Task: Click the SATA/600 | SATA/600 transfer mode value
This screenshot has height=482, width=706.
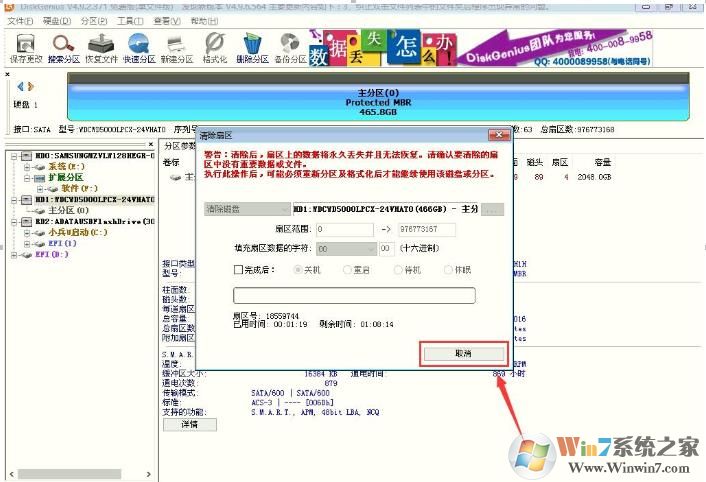Action: (290, 393)
